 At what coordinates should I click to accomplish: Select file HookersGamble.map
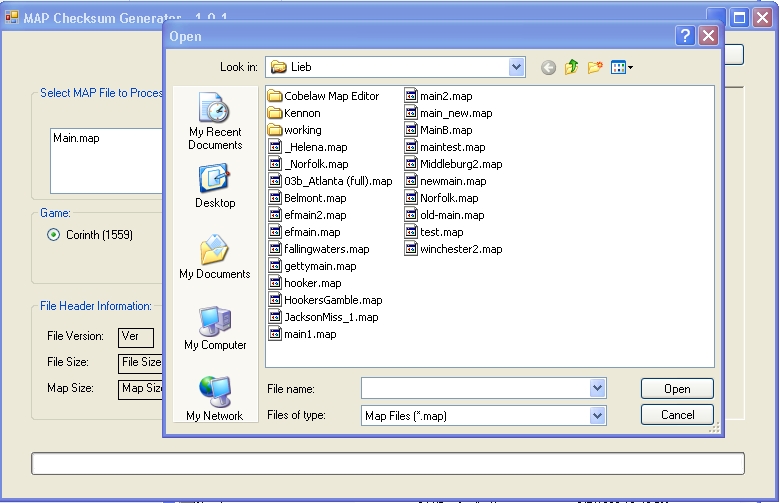coord(326,300)
